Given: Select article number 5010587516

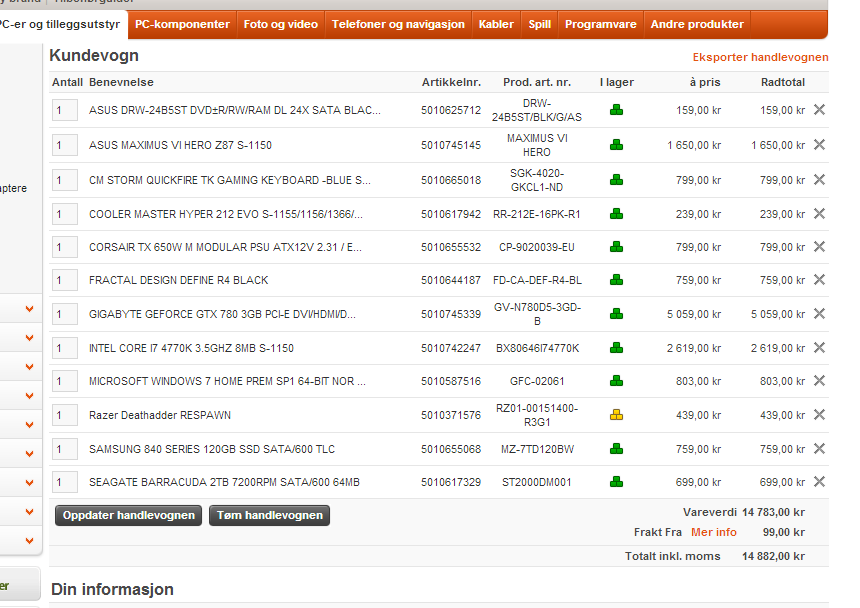Looking at the screenshot, I should (451, 381).
